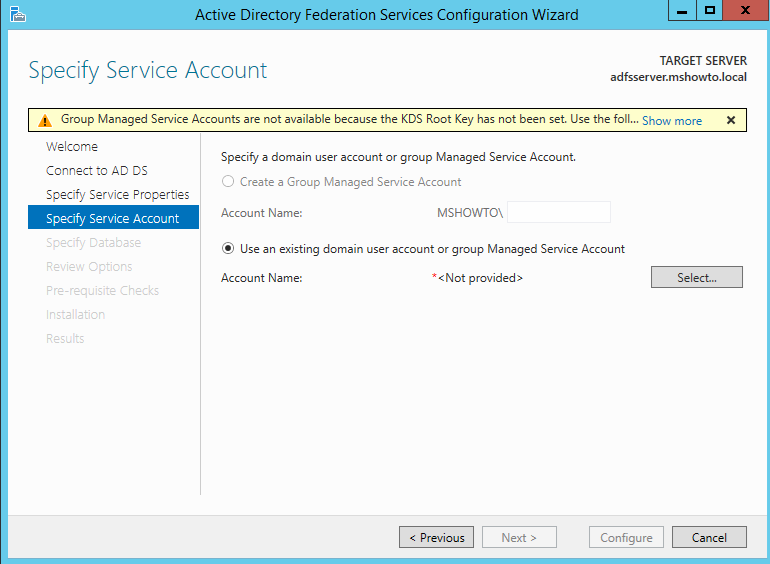Minimize the wizard window
This screenshot has height=564, width=770.
click(x=682, y=11)
